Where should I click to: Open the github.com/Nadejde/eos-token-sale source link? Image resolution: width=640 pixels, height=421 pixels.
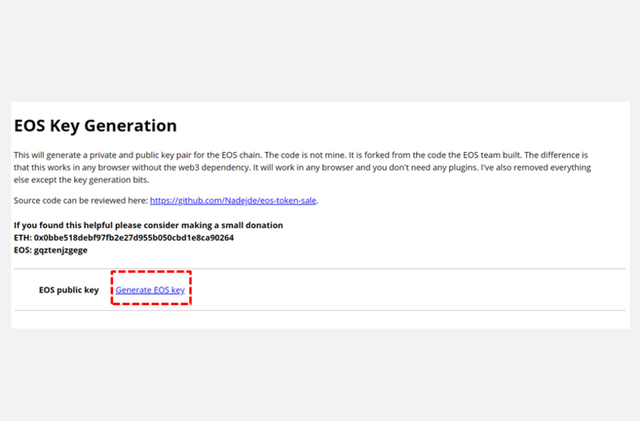(x=233, y=200)
